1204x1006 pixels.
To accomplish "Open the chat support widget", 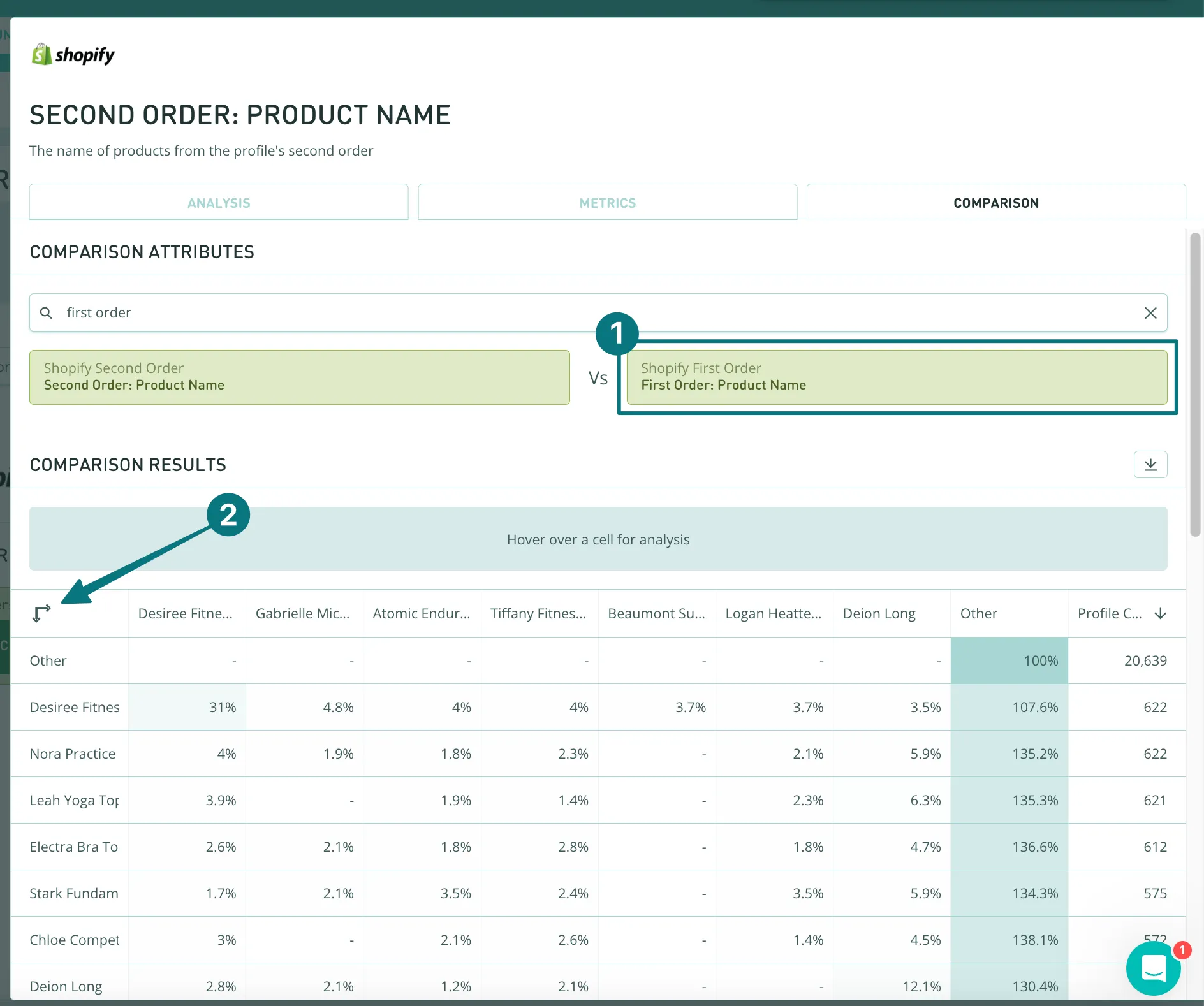I will pos(1153,968).
